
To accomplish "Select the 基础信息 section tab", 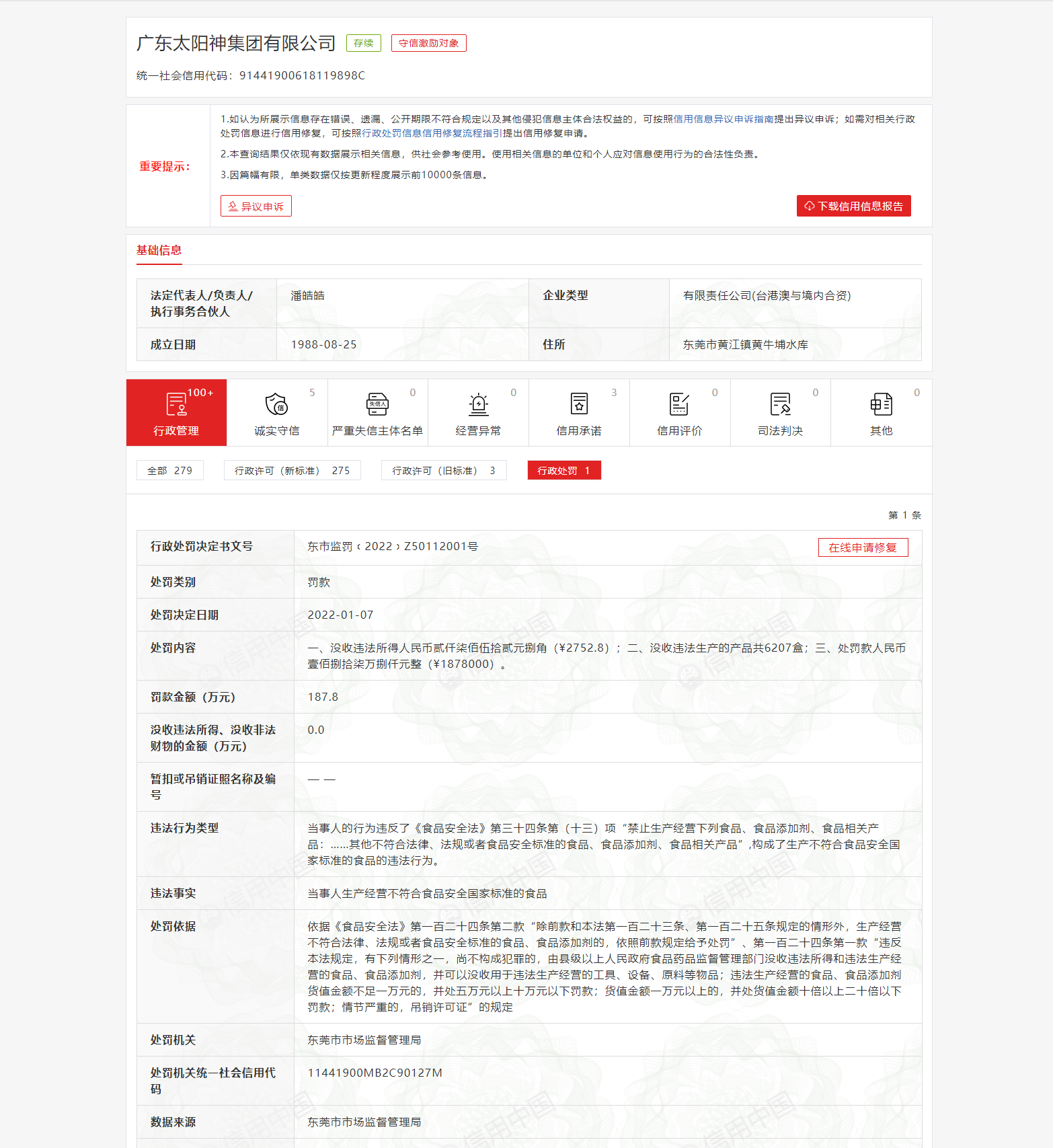I will coord(159,250).
